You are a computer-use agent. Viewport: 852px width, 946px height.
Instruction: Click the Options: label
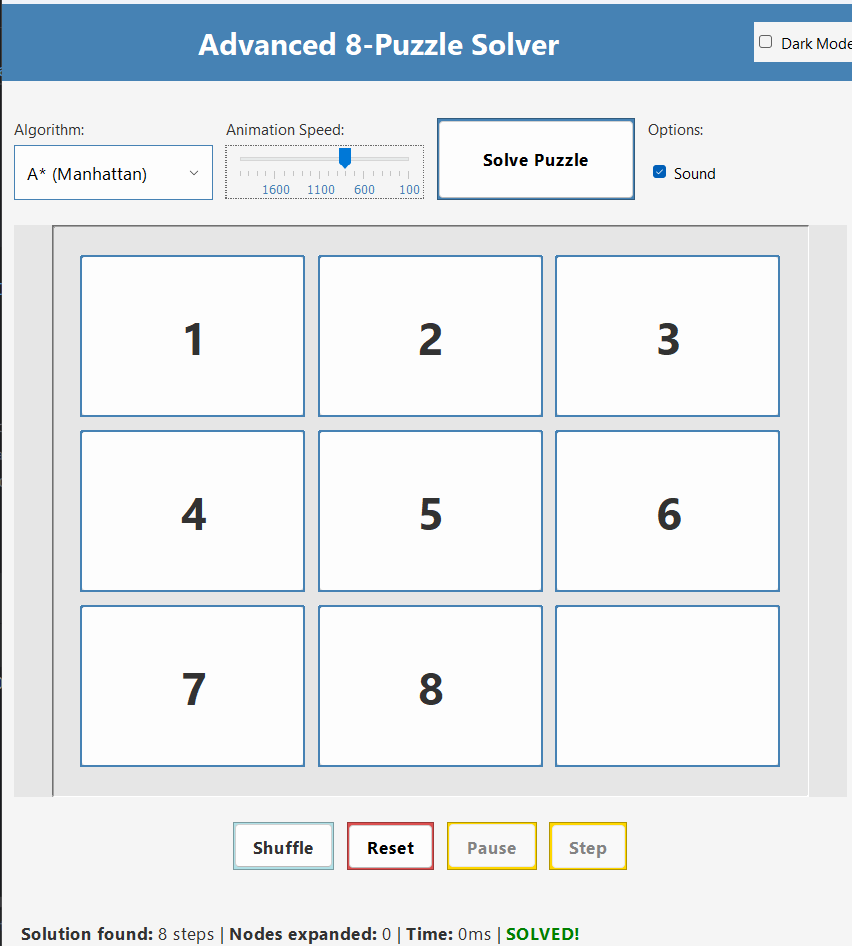point(675,130)
